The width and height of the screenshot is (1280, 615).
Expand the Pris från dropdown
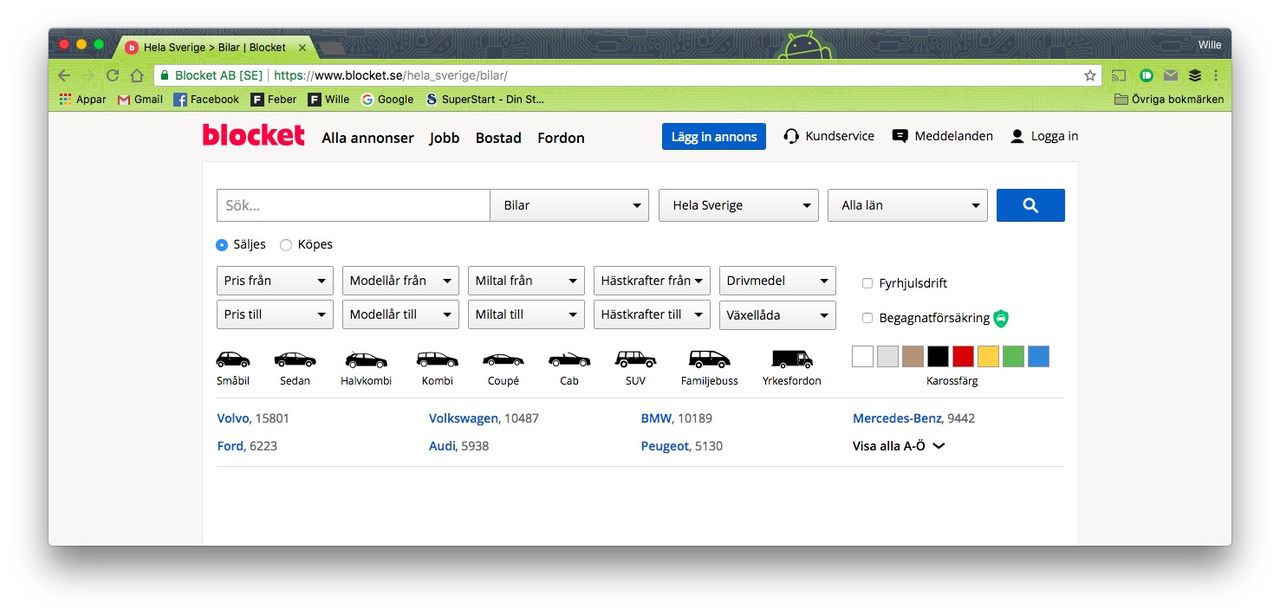(275, 281)
